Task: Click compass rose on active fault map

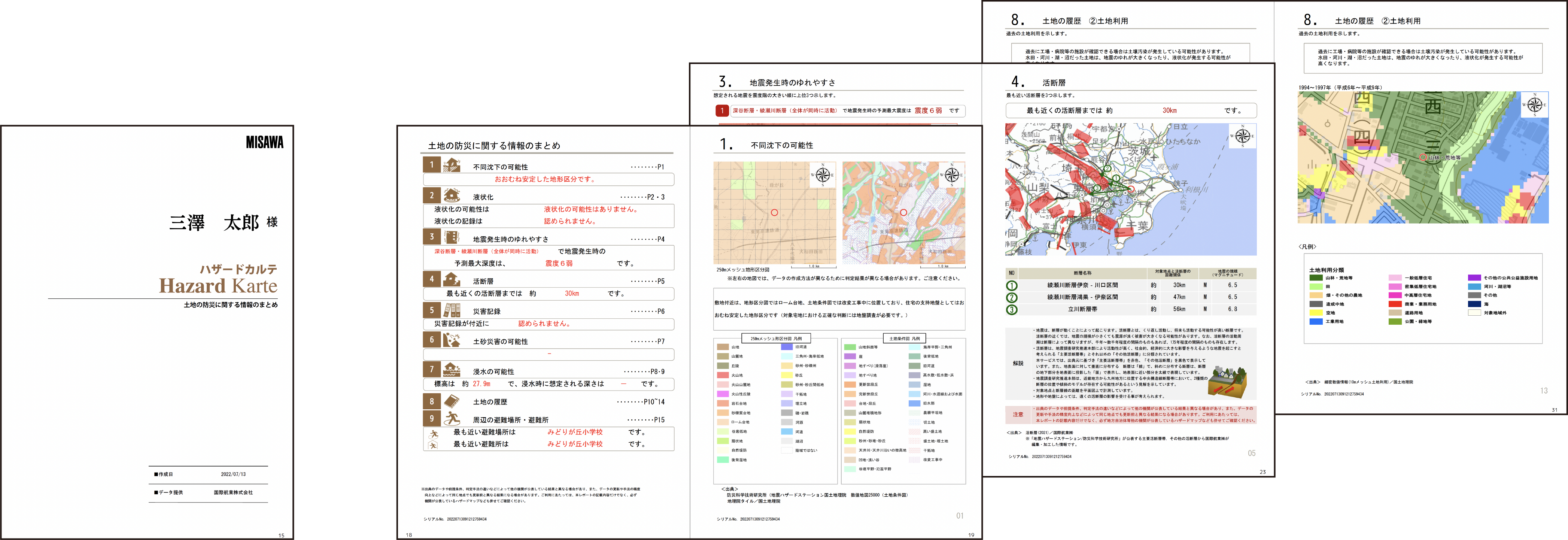Action: 1243,136
